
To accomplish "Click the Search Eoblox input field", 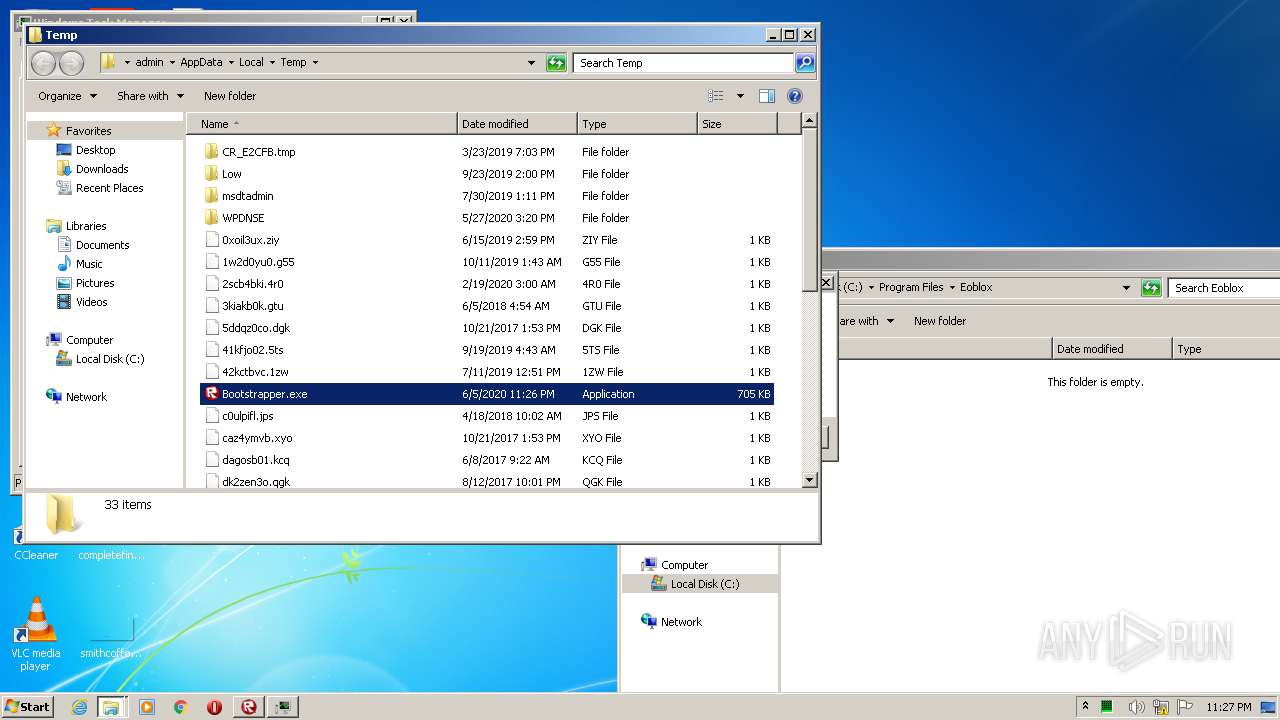I will (x=1224, y=288).
